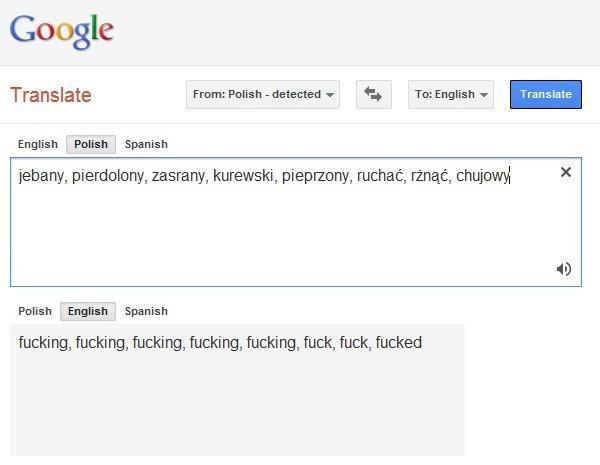Click the dropdown arrow next to detected
The image size is (600, 465).
click(x=330, y=95)
